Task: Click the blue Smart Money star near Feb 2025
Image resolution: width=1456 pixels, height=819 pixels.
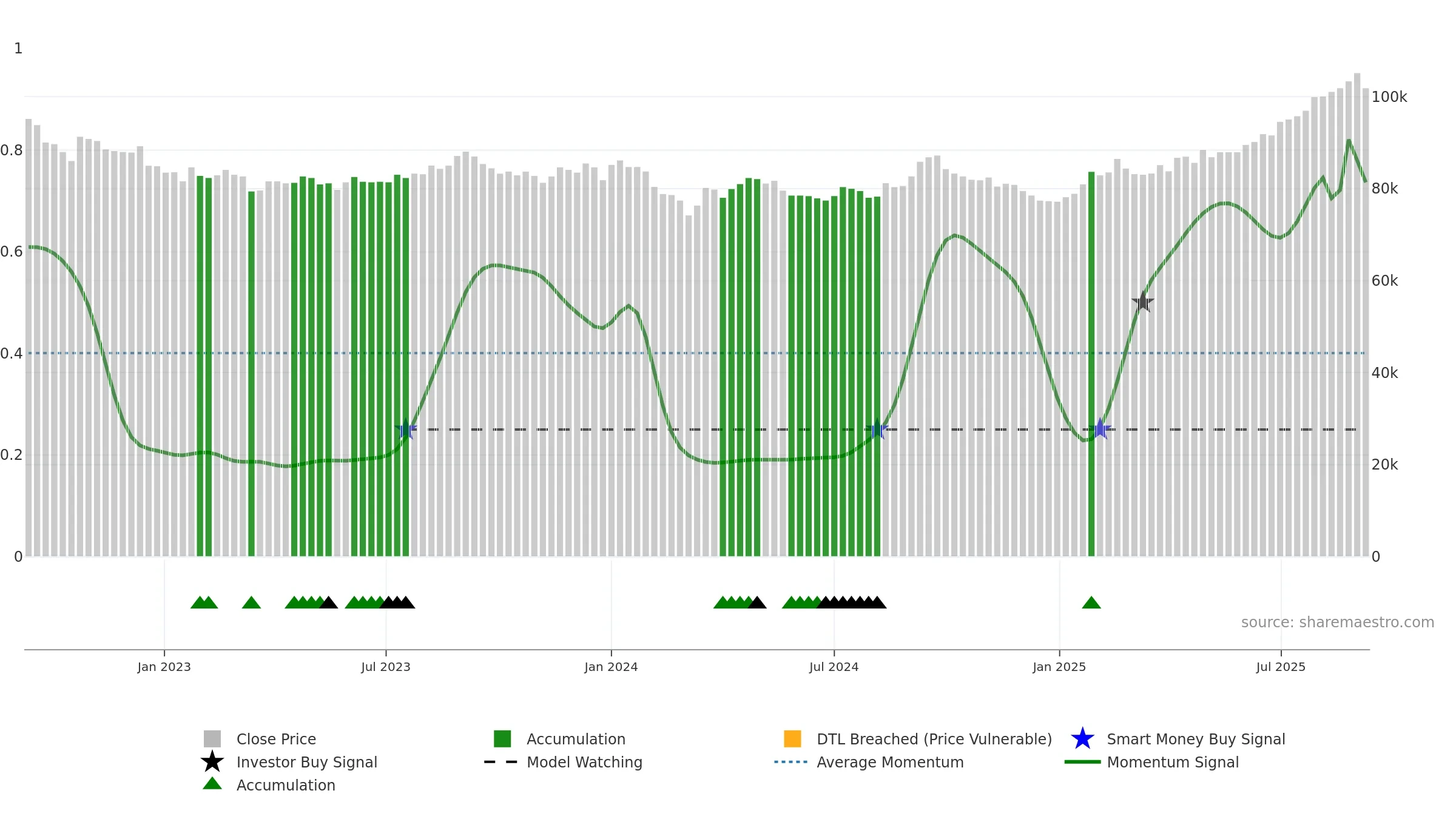Action: [1100, 430]
